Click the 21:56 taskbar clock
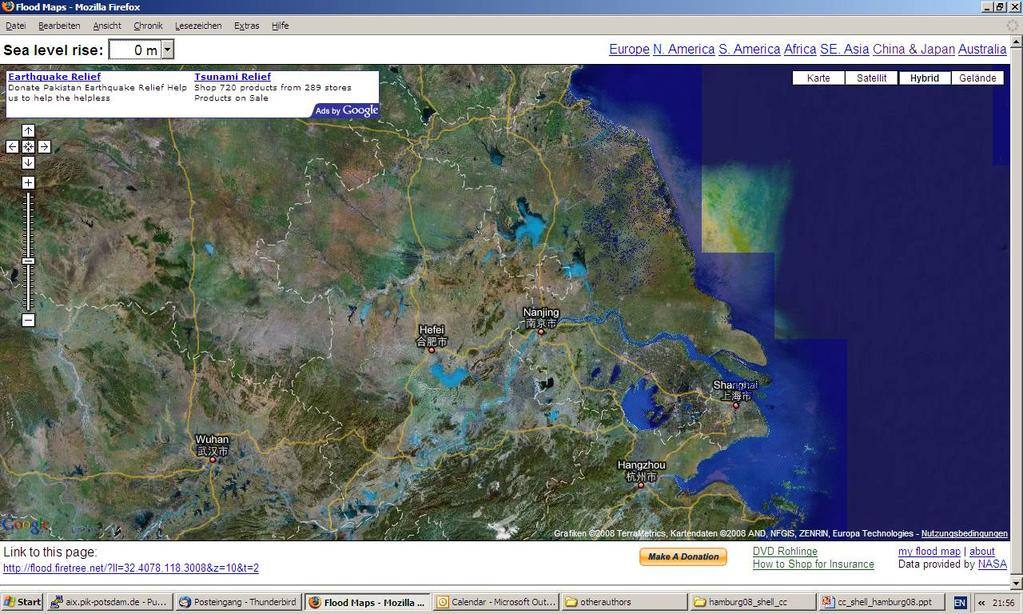 point(1003,603)
